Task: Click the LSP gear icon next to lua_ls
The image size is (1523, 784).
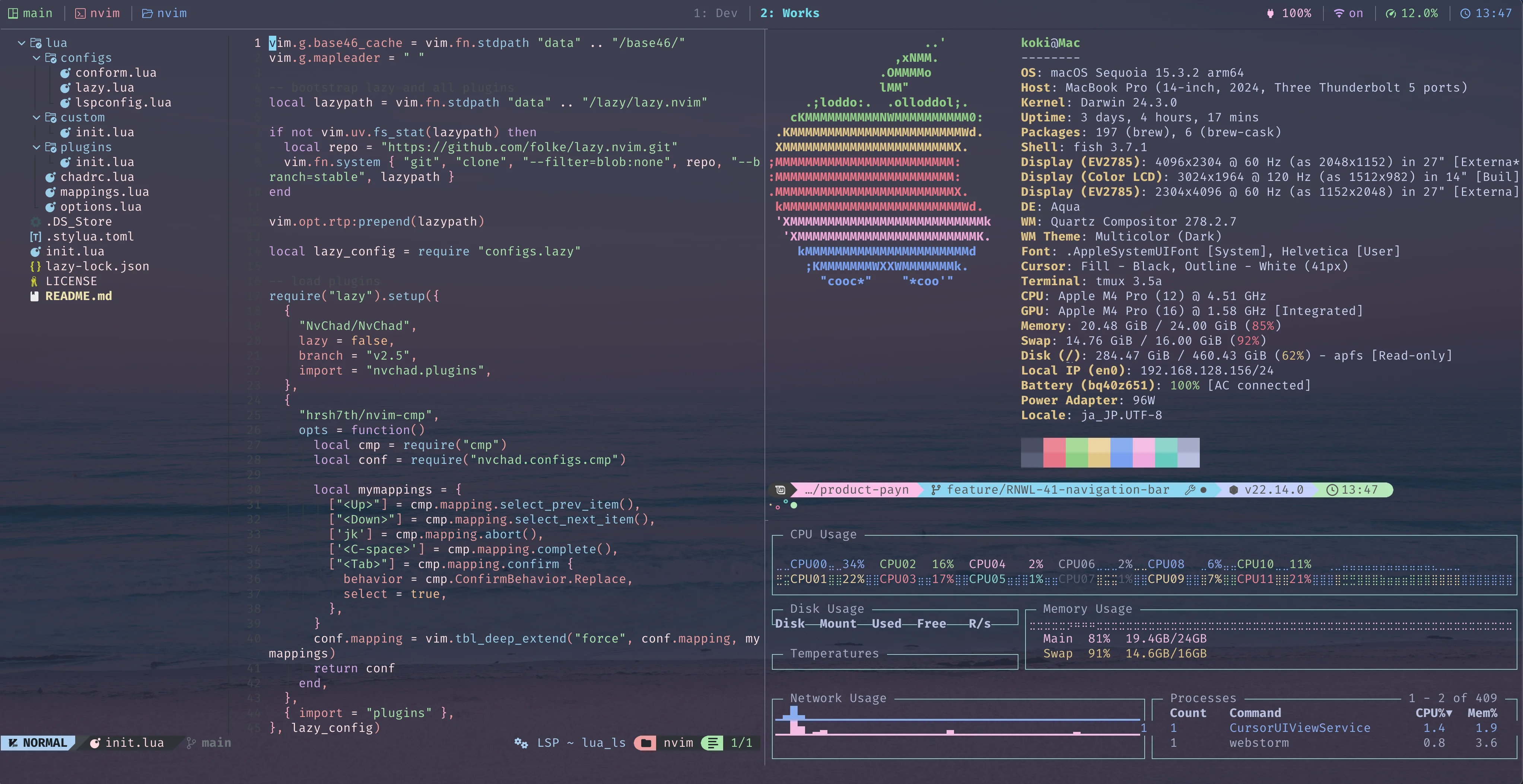Action: (x=520, y=743)
